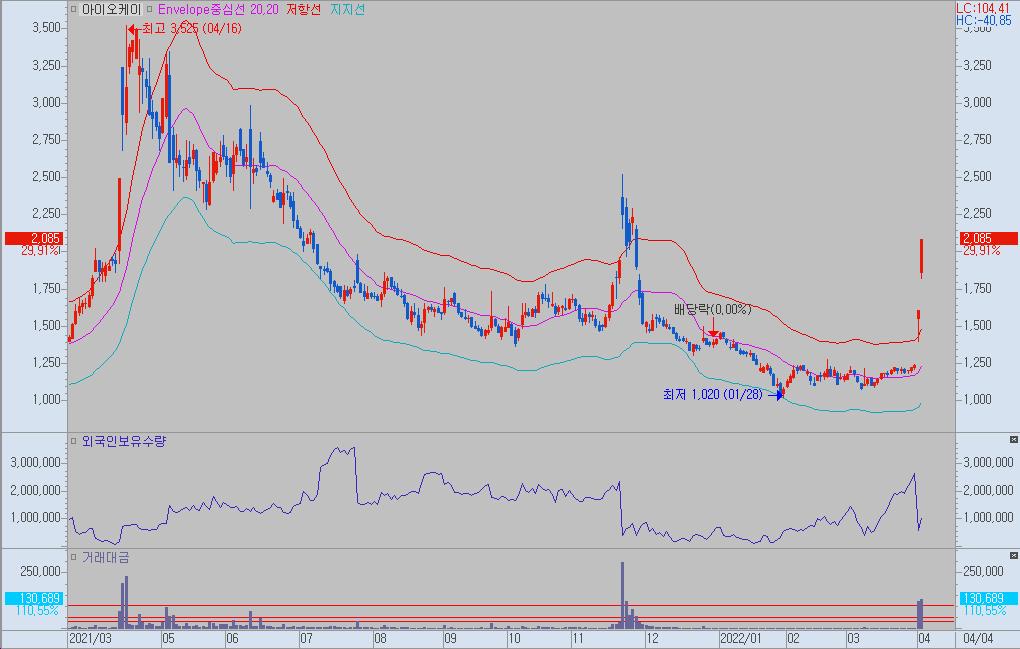Select the 아이오케이 stock name label
The width and height of the screenshot is (1020, 649).
(x=111, y=10)
